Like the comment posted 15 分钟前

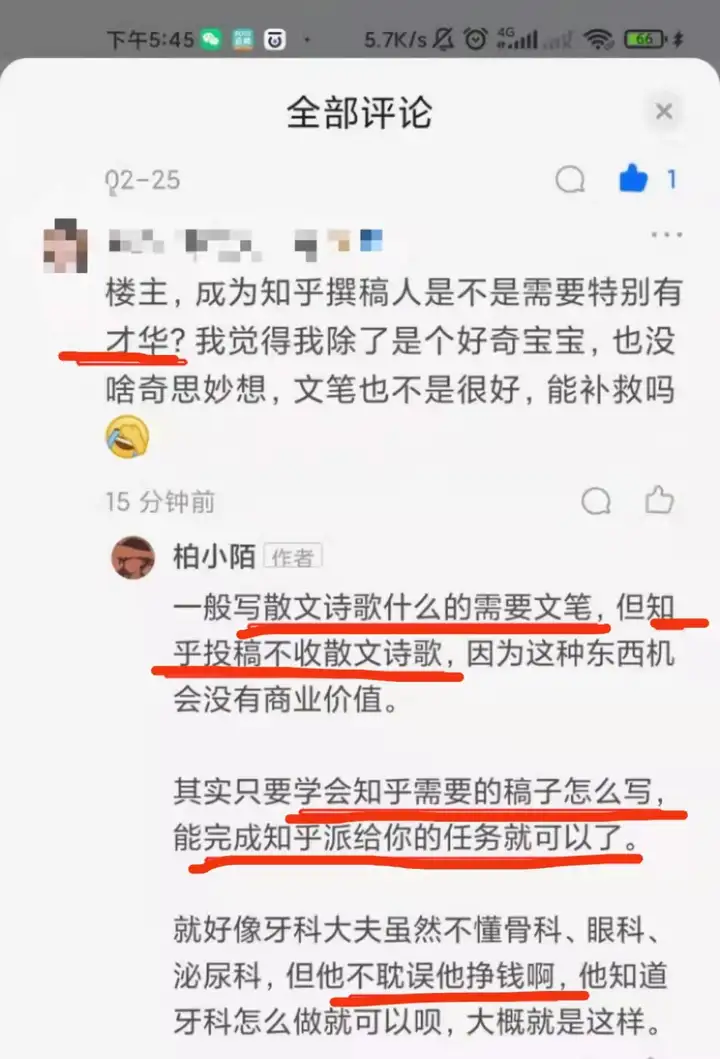(659, 500)
